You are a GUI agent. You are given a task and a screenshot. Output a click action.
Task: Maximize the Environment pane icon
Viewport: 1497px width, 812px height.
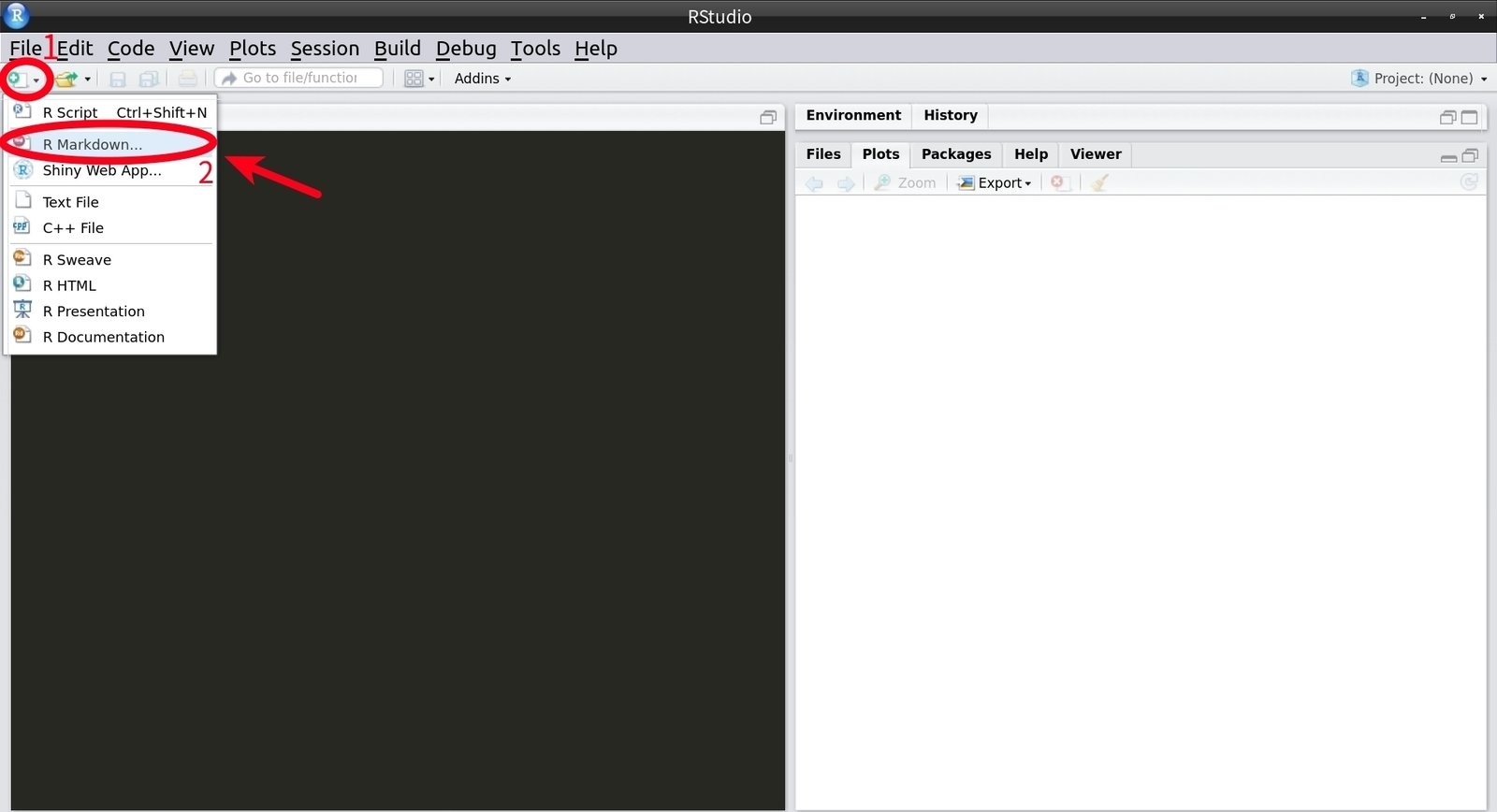click(1470, 118)
